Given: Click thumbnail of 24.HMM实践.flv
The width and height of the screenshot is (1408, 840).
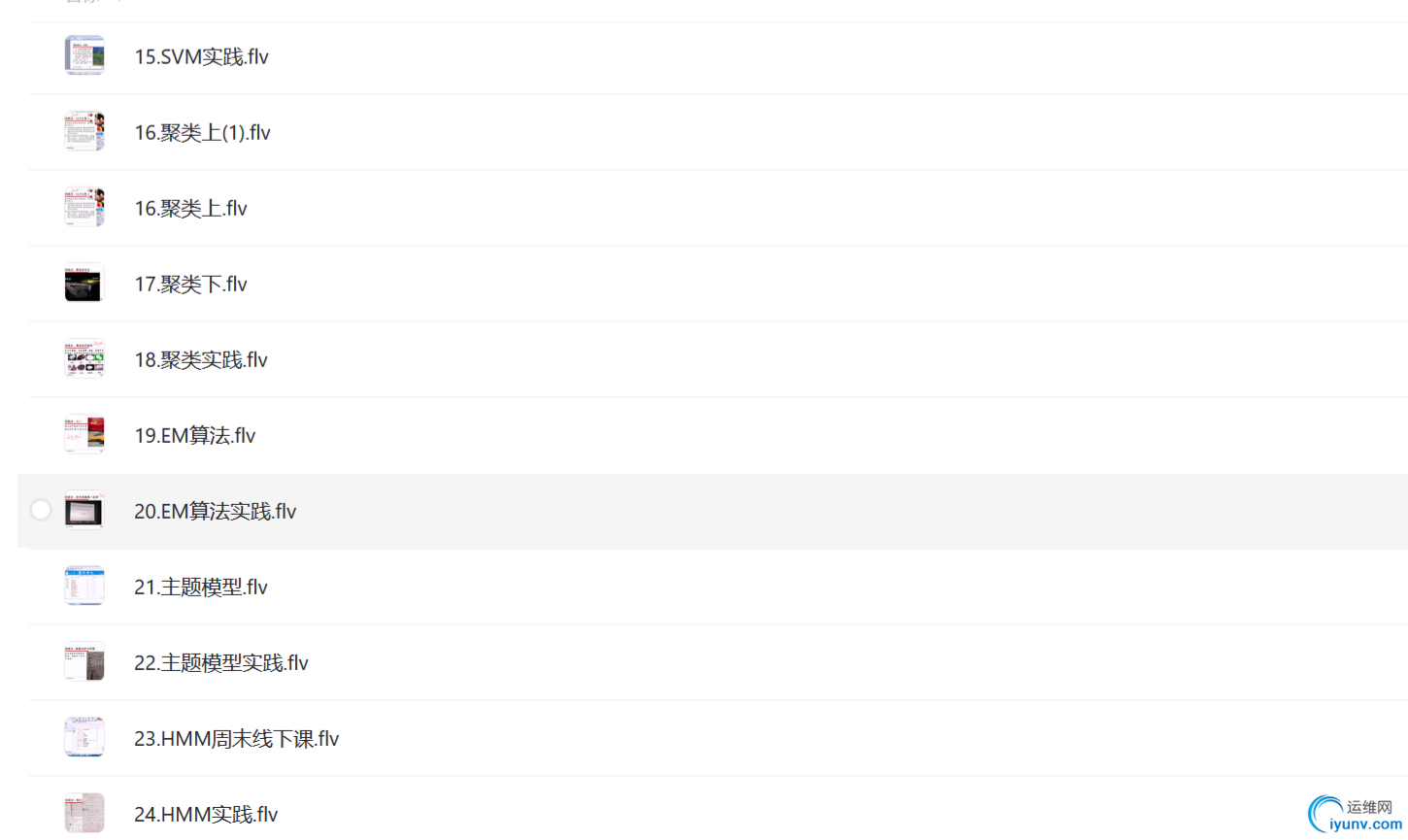Looking at the screenshot, I should 84,813.
